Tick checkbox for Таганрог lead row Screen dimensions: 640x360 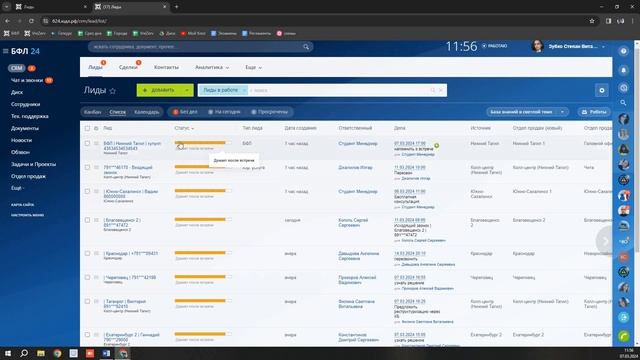87,301
